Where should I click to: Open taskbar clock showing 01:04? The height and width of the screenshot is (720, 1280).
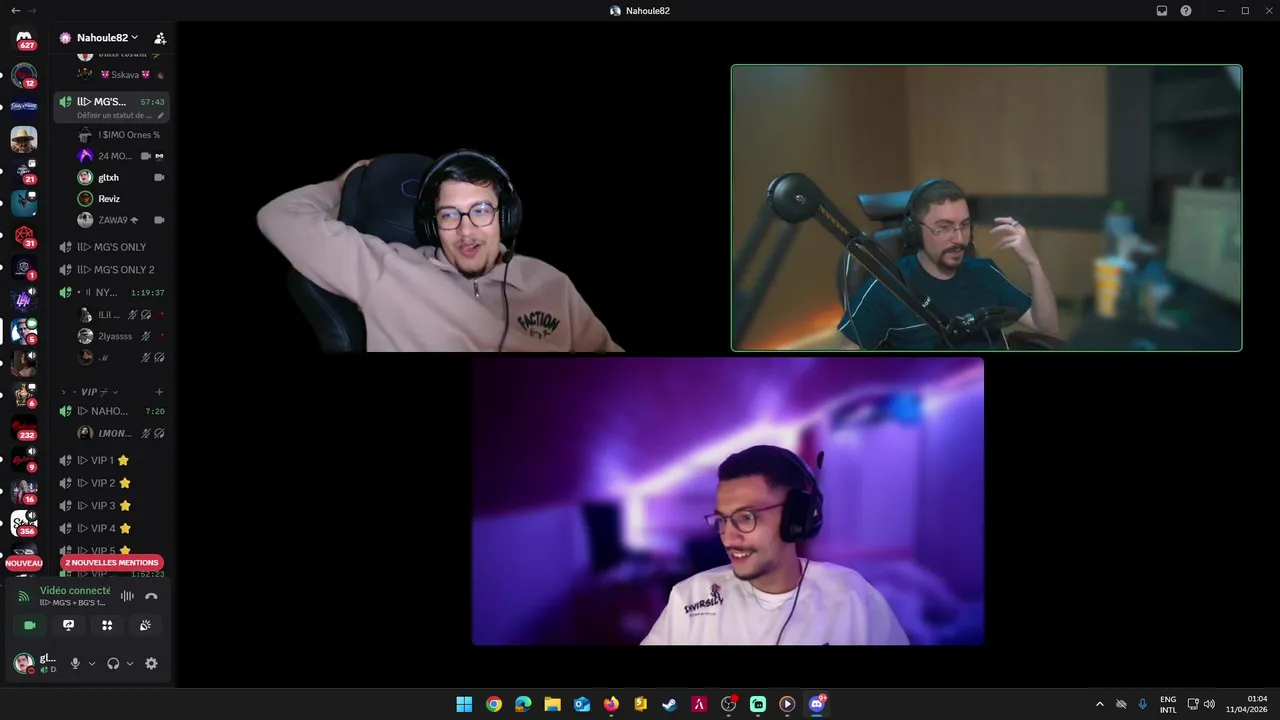[x=1248, y=704]
